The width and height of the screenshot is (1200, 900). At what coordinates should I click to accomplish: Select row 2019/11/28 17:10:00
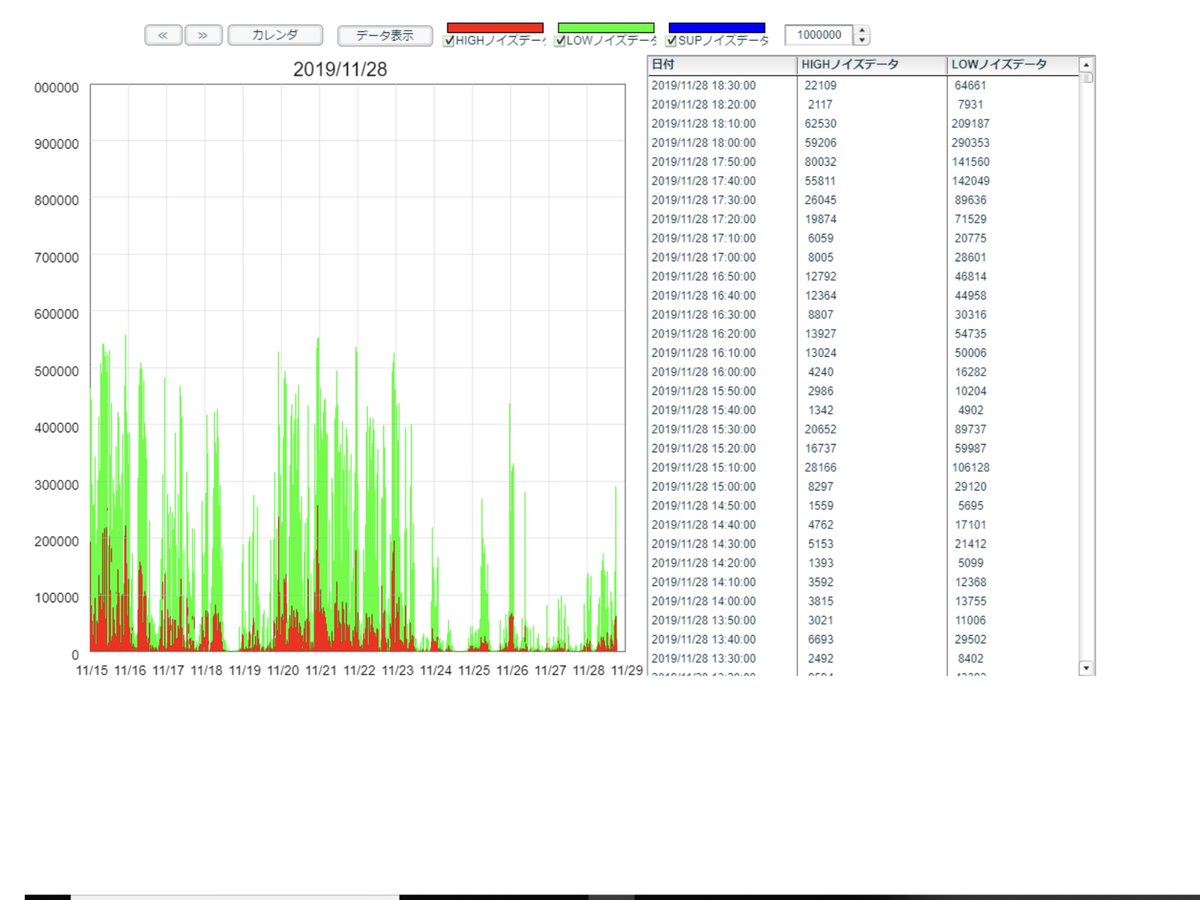863,238
